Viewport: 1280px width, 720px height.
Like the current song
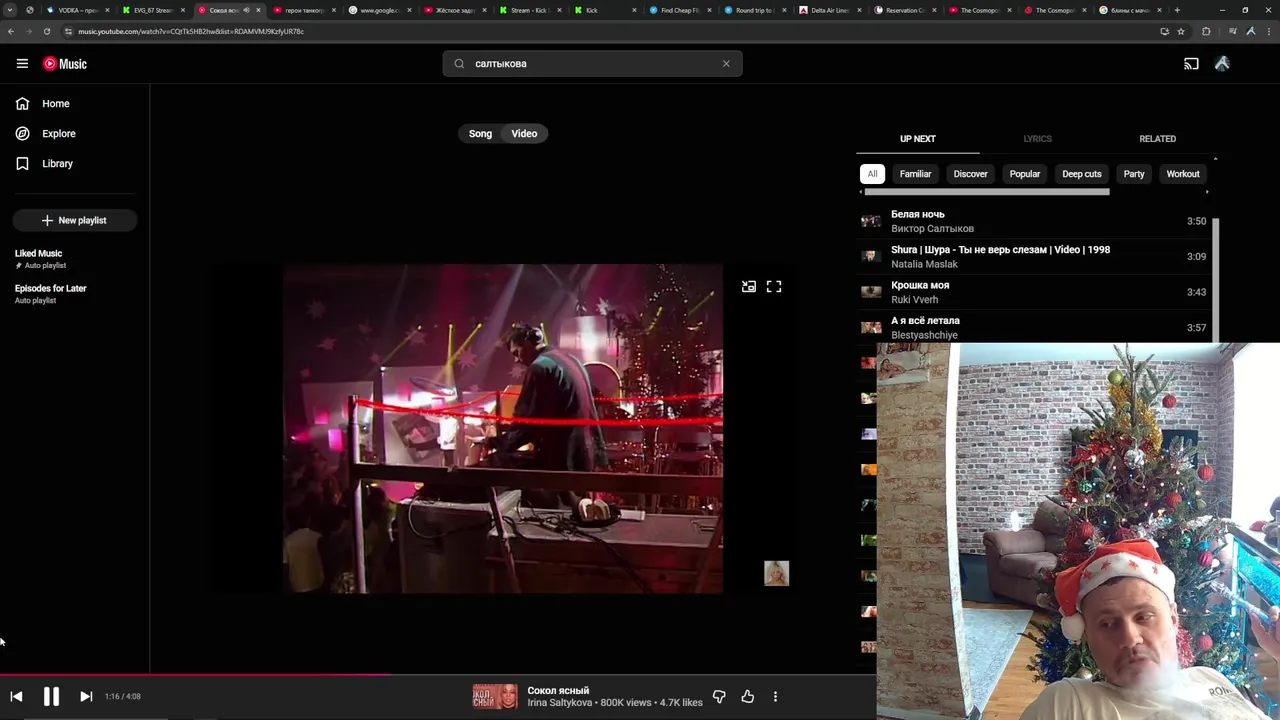(747, 697)
